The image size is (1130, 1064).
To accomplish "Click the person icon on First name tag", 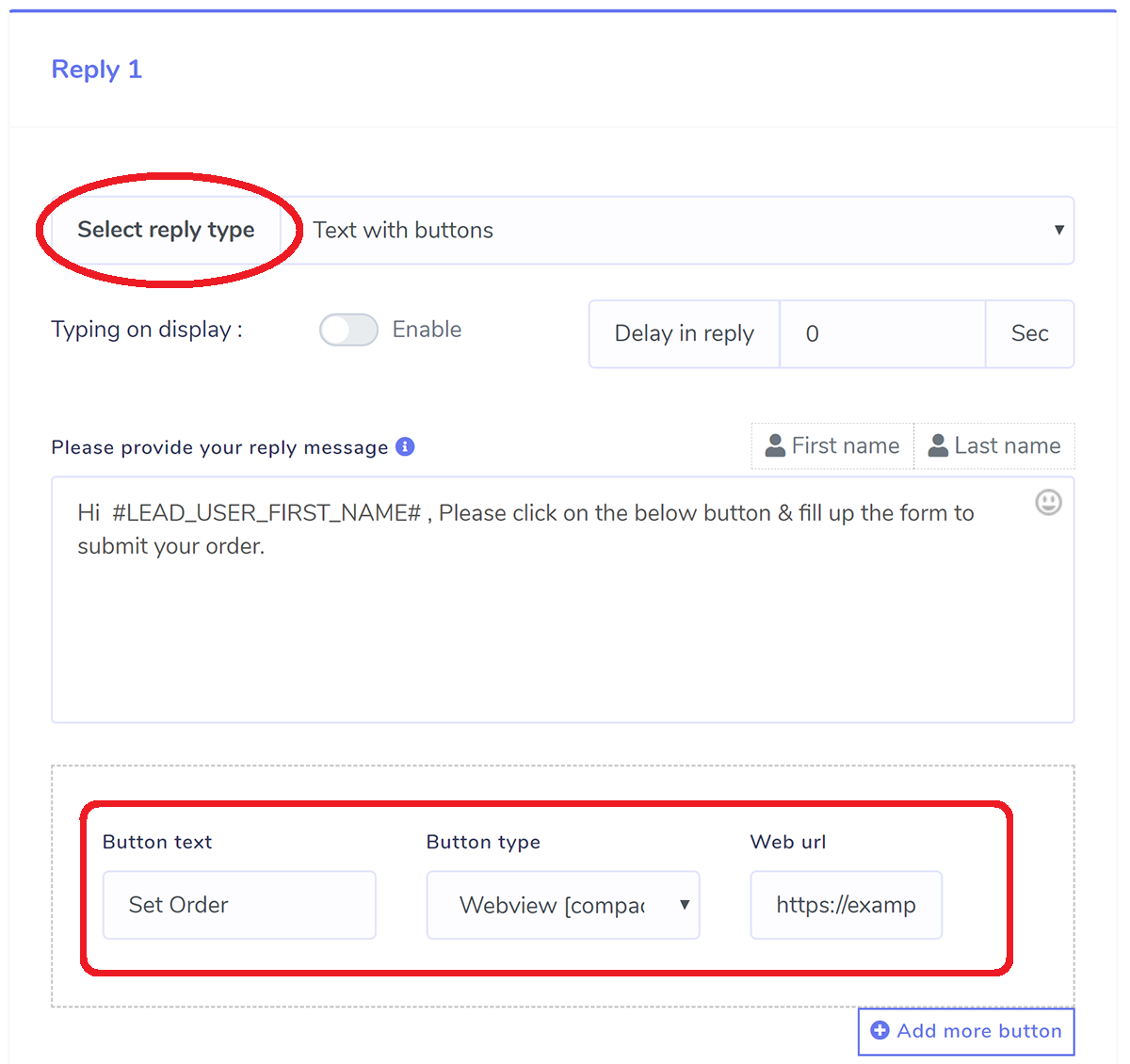I will (x=774, y=444).
